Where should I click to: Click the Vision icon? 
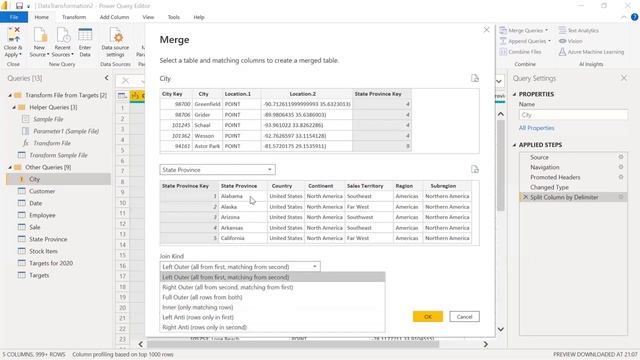(x=562, y=41)
